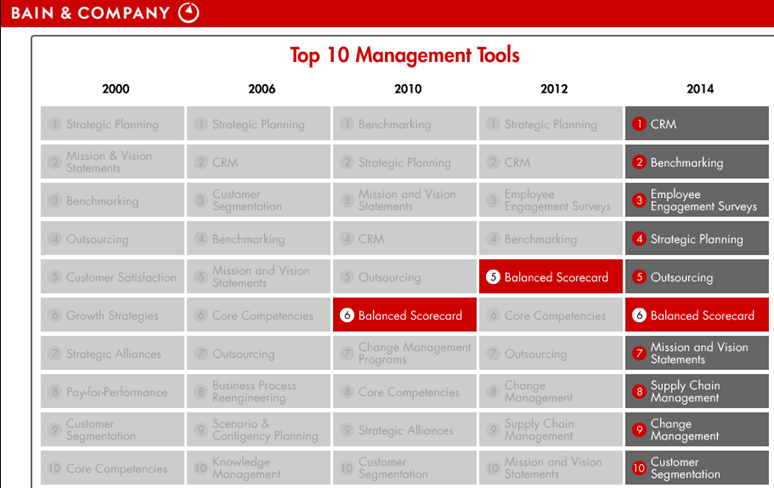Select Outsourcing ranked 5 in 2010
This screenshot has height=488, width=774.
pos(405,276)
